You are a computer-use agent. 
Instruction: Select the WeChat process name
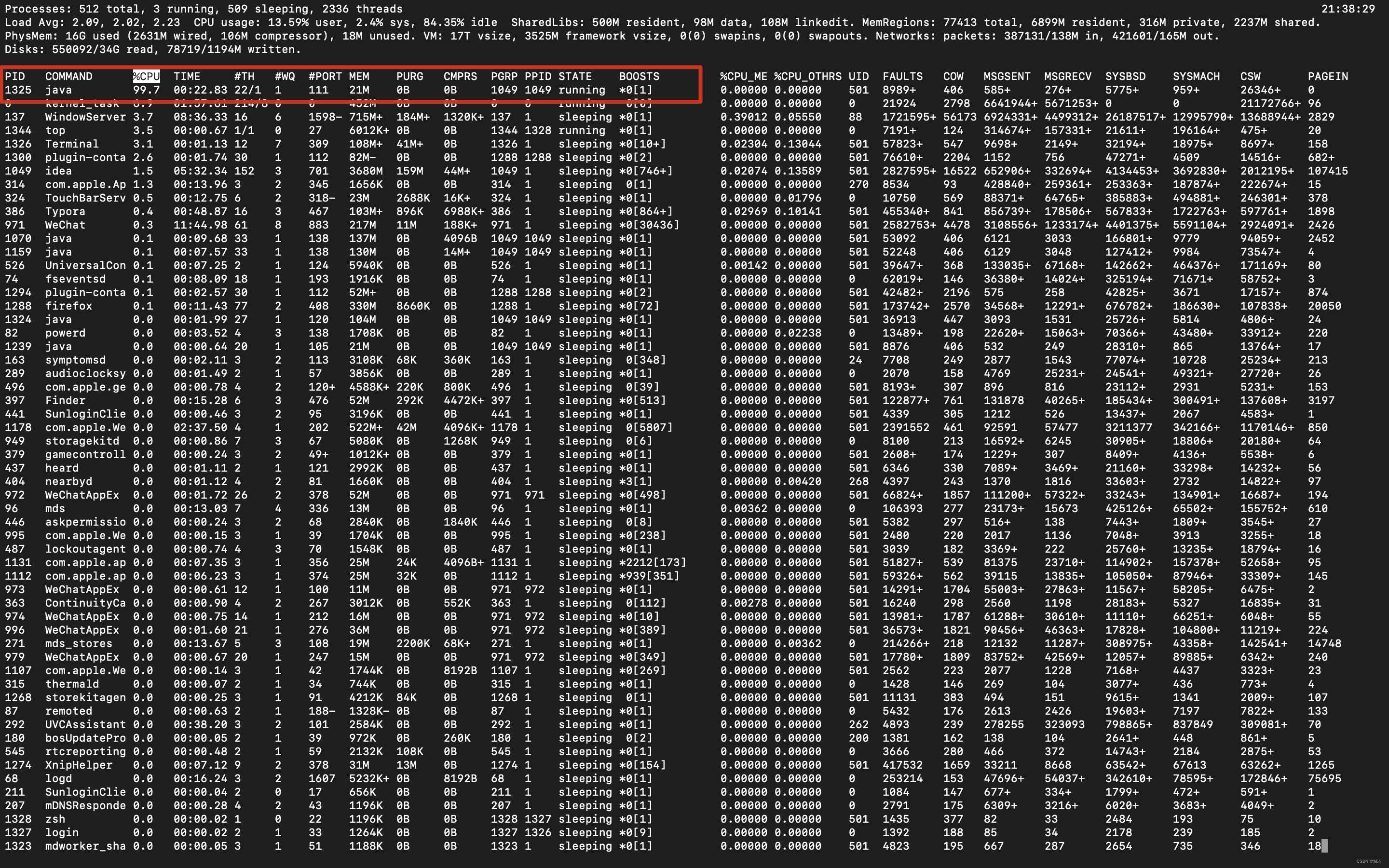[66, 225]
